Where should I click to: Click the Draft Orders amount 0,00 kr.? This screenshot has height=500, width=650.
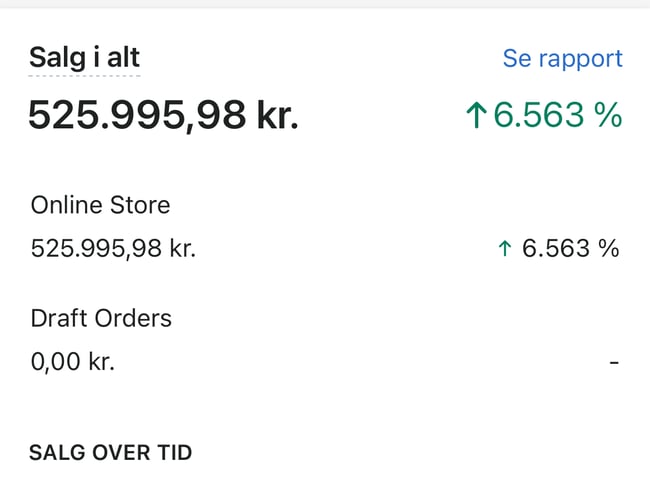coord(73,361)
